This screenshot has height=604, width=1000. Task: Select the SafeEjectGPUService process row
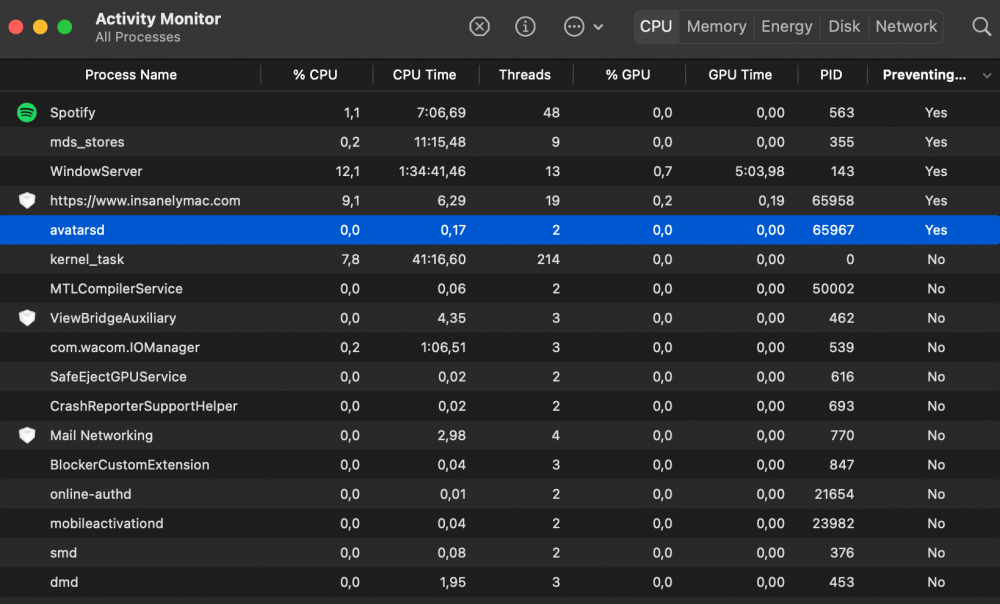tap(500, 376)
